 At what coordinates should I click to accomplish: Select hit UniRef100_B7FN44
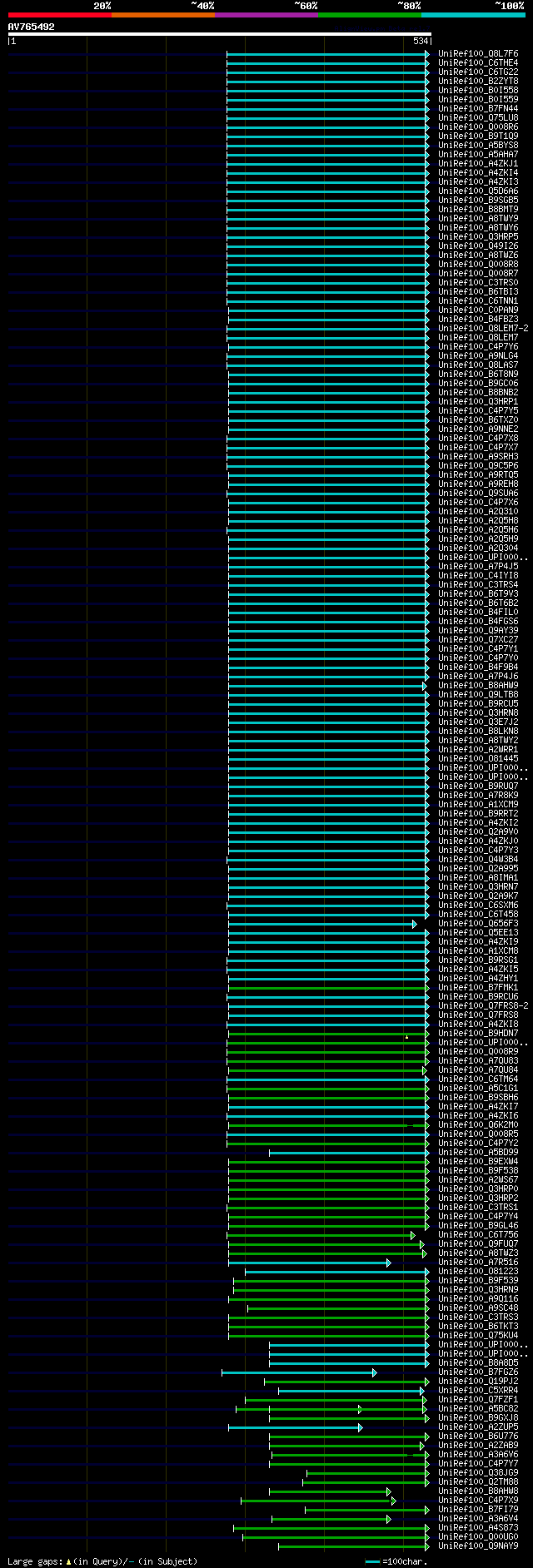(478, 109)
